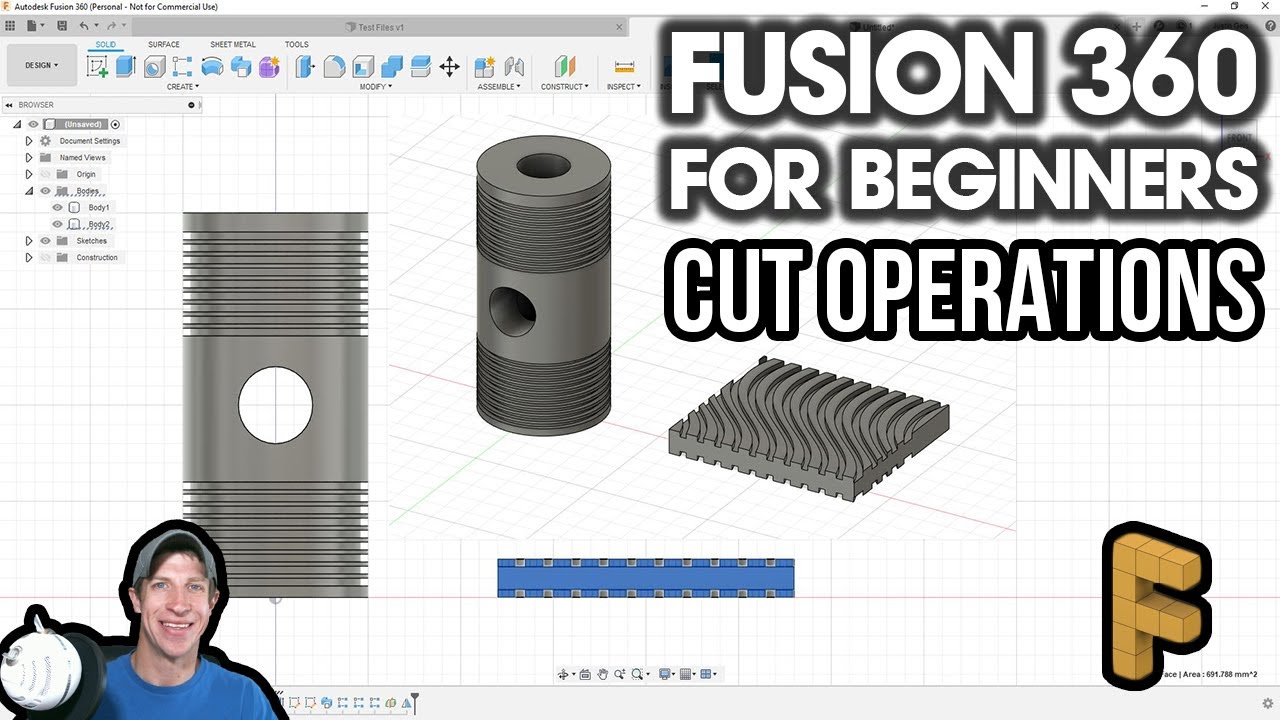Switch to the SOLID tab
The height and width of the screenshot is (720, 1280).
(105, 44)
